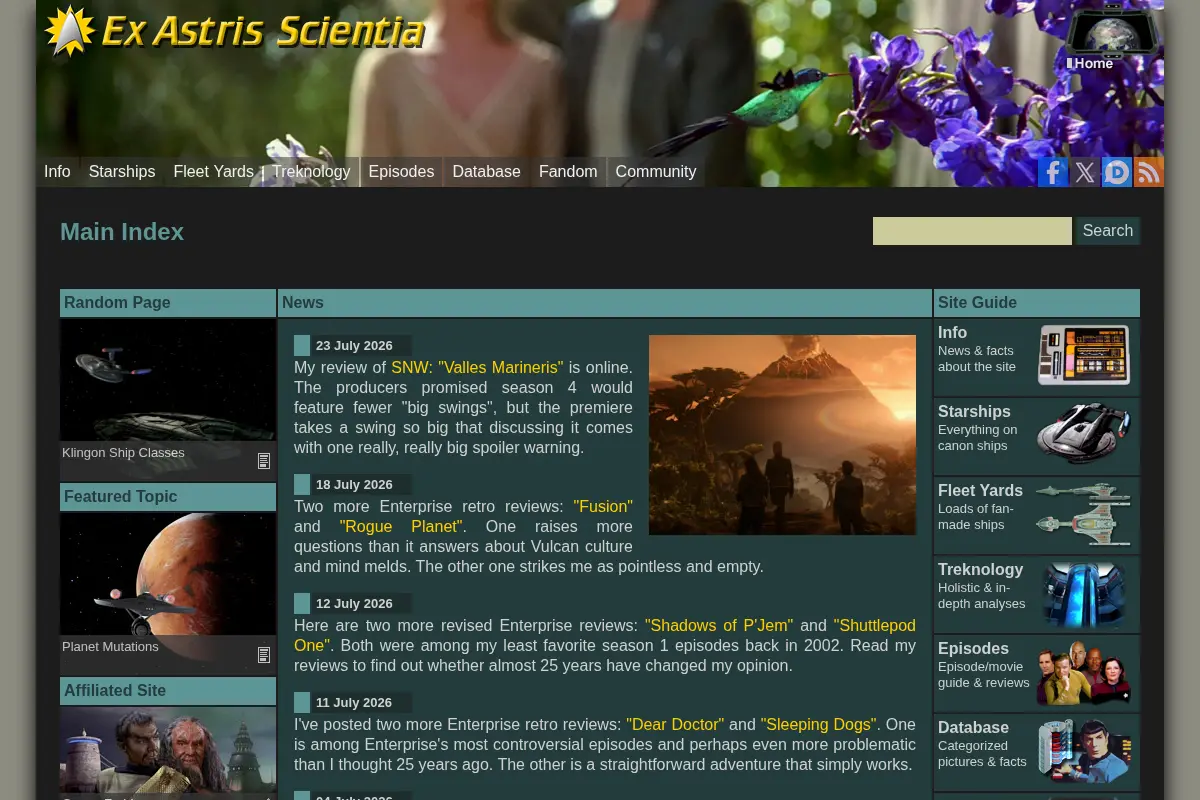Open the Treknology heading in Site Guide
The height and width of the screenshot is (800, 1200).
(980, 570)
